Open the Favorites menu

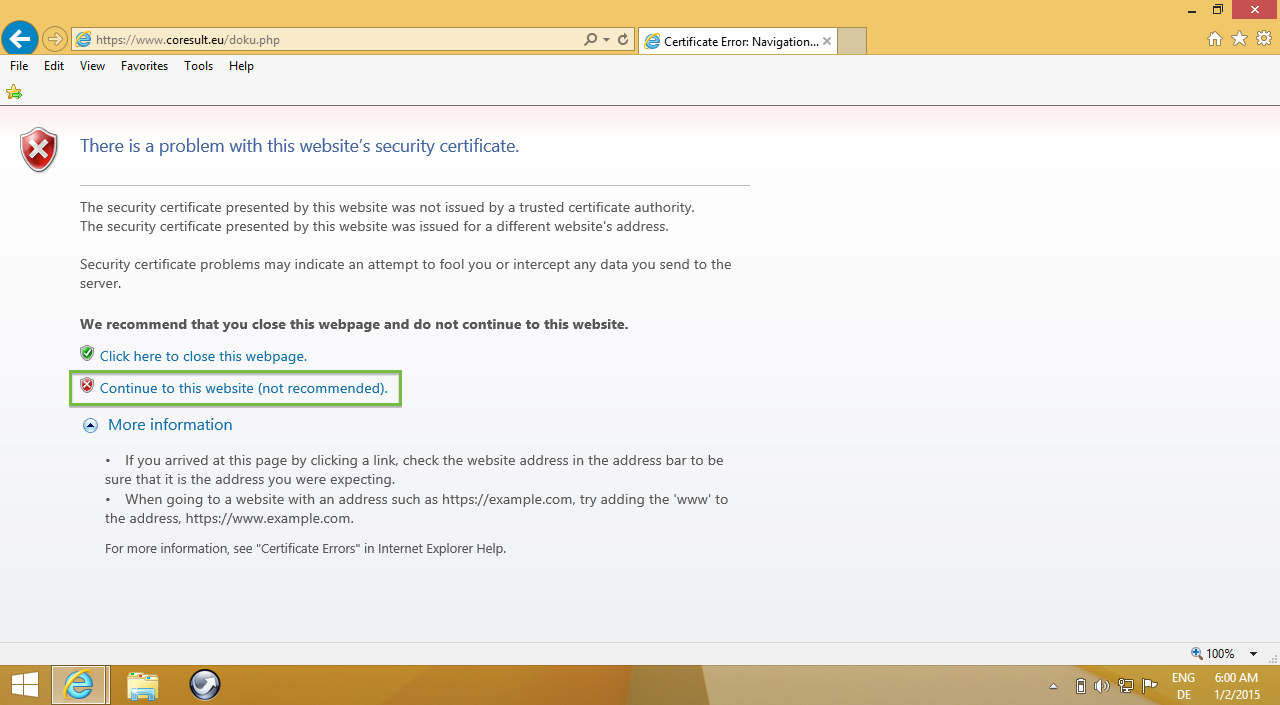pyautogui.click(x=144, y=66)
